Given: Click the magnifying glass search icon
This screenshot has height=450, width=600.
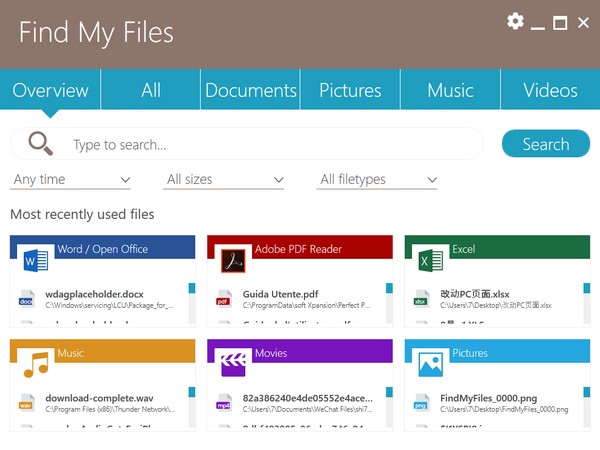Looking at the screenshot, I should [41, 143].
